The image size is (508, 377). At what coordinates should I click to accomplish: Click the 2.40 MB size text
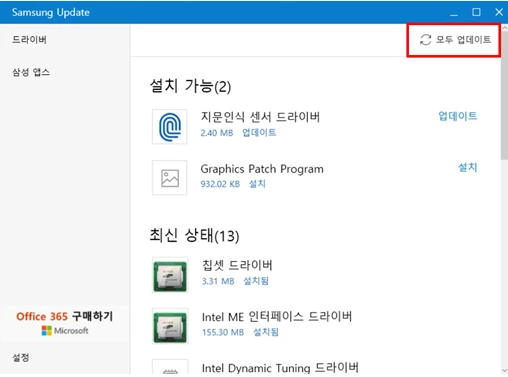pos(217,133)
